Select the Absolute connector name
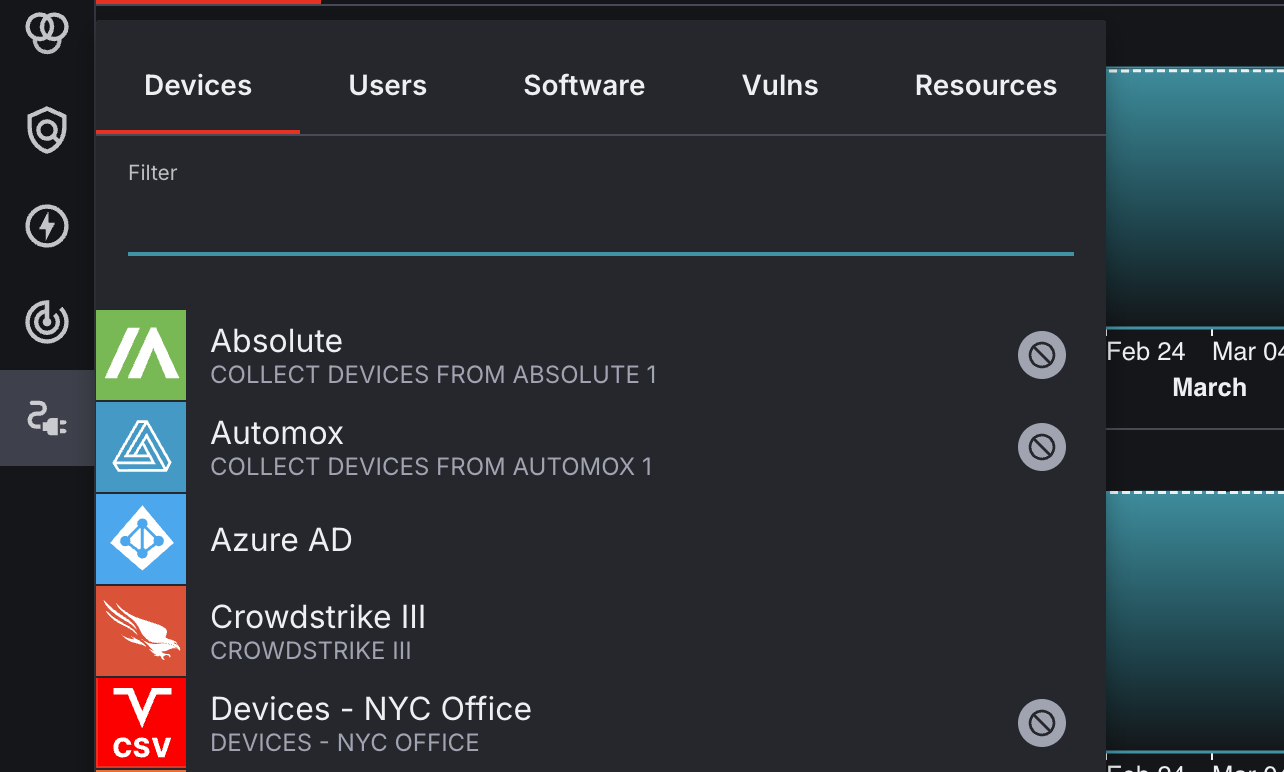 pyautogui.click(x=277, y=341)
